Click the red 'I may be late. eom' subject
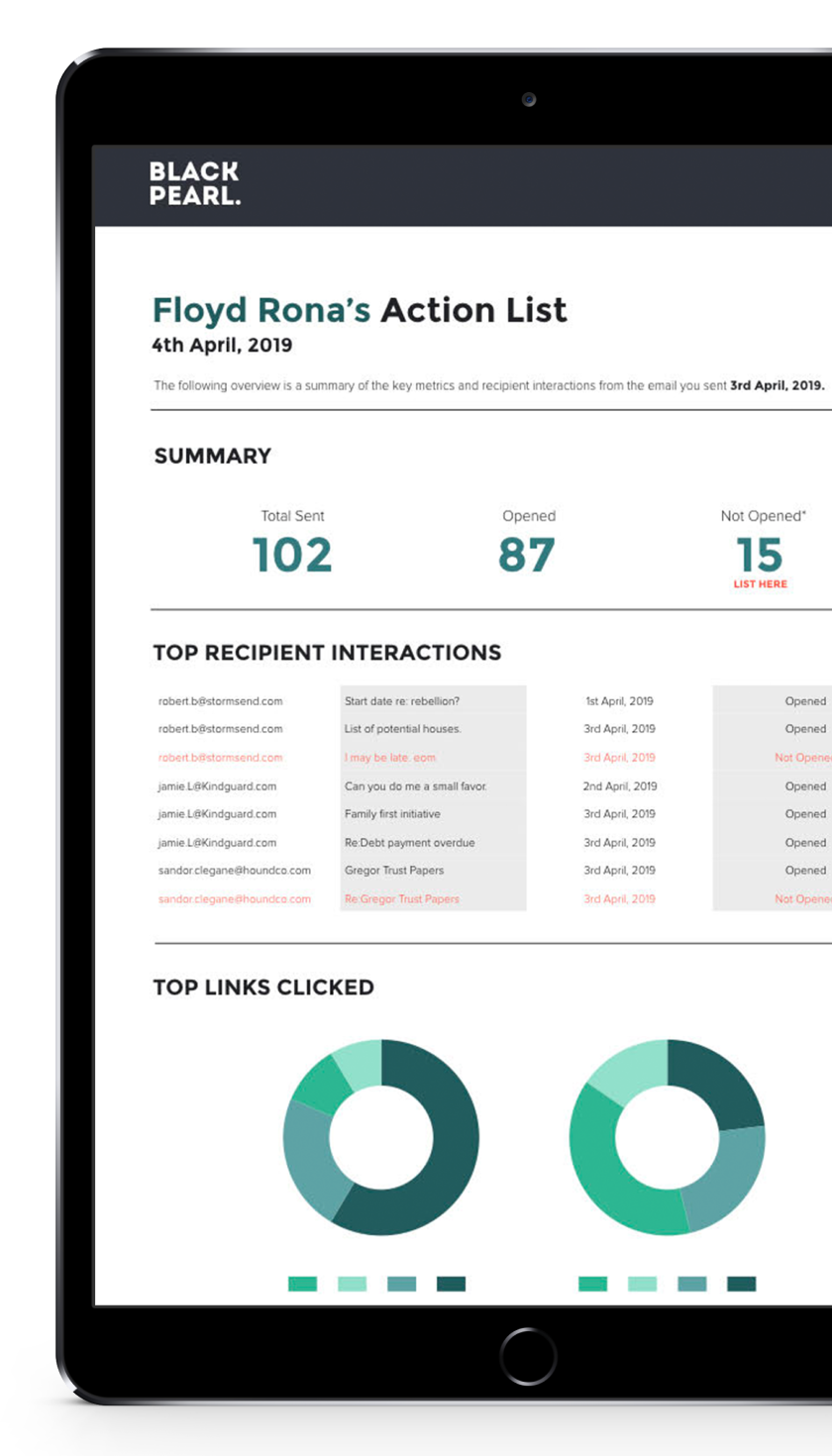The width and height of the screenshot is (832, 1456). pos(390,758)
